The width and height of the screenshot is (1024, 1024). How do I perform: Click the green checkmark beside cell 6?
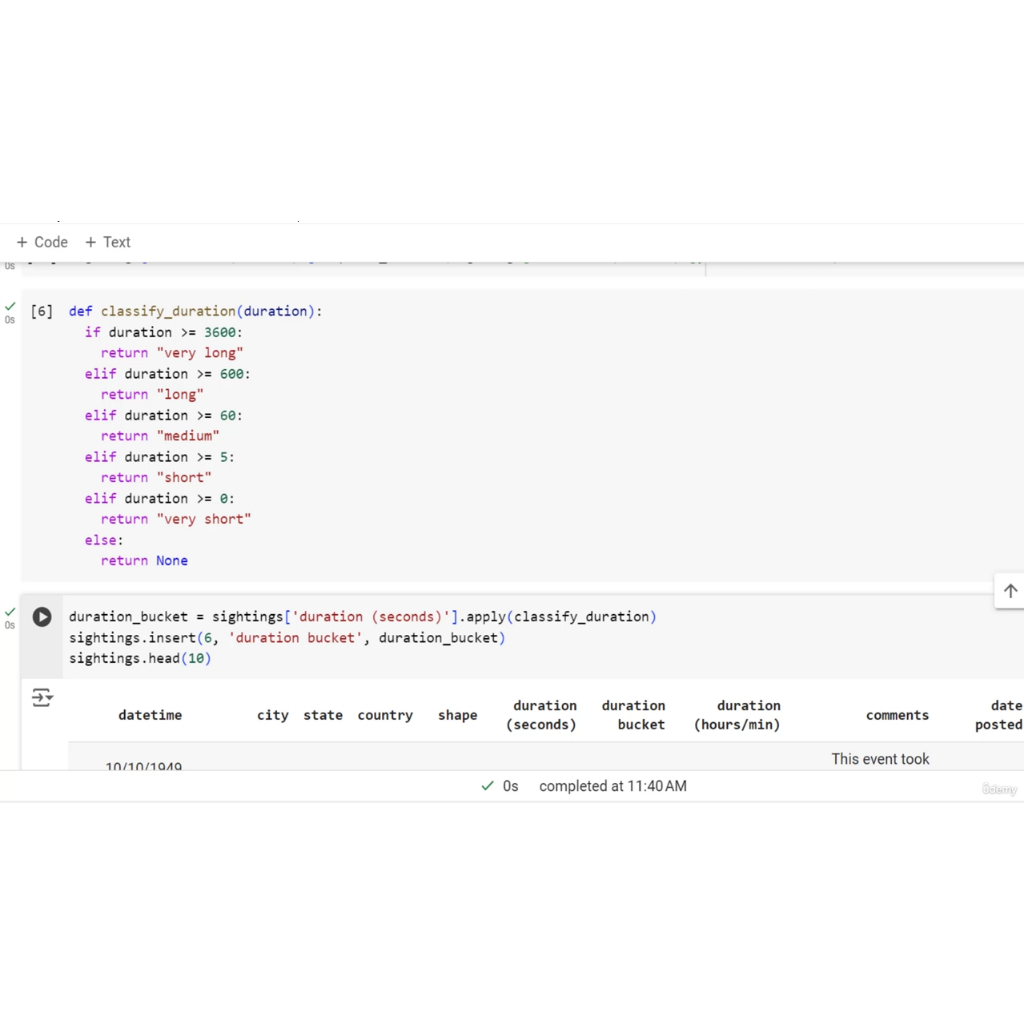coord(10,306)
